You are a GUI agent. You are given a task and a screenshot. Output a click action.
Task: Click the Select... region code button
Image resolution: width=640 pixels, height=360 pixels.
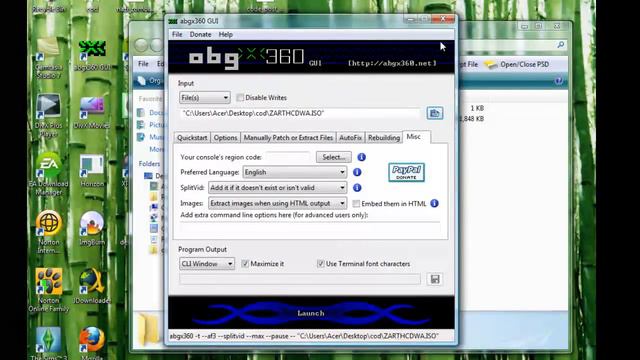click(334, 157)
